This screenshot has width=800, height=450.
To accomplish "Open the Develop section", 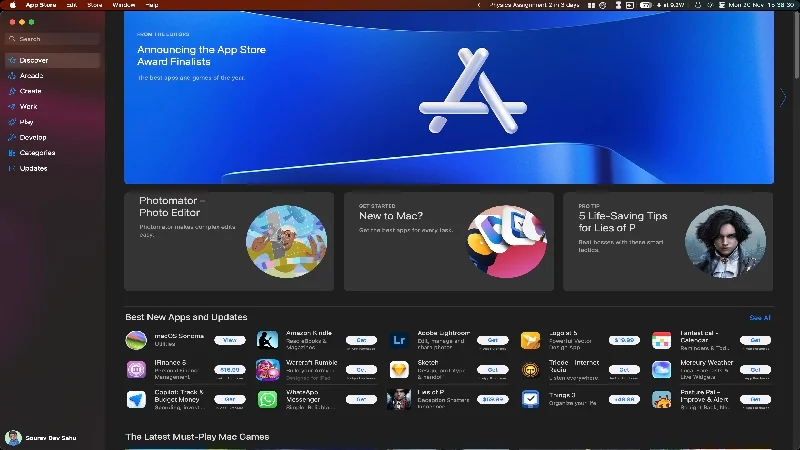I will (53, 137).
